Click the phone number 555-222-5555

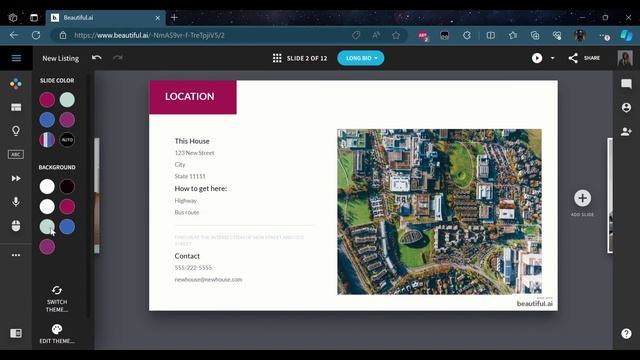click(193, 268)
